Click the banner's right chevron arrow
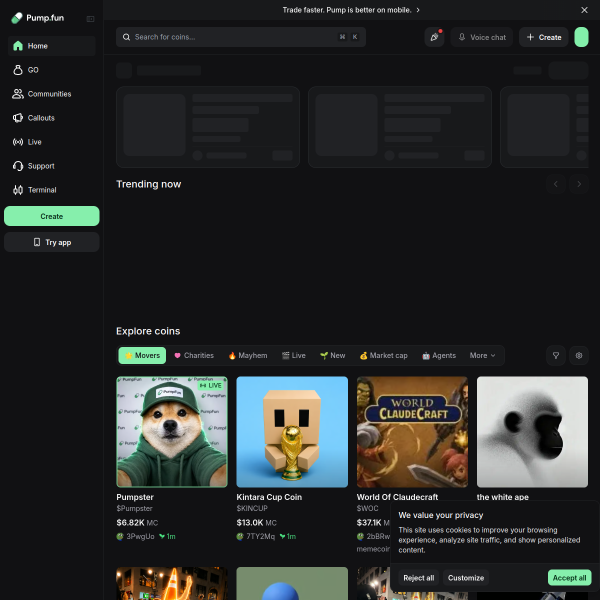Viewport: 600px width, 600px height. tap(418, 10)
